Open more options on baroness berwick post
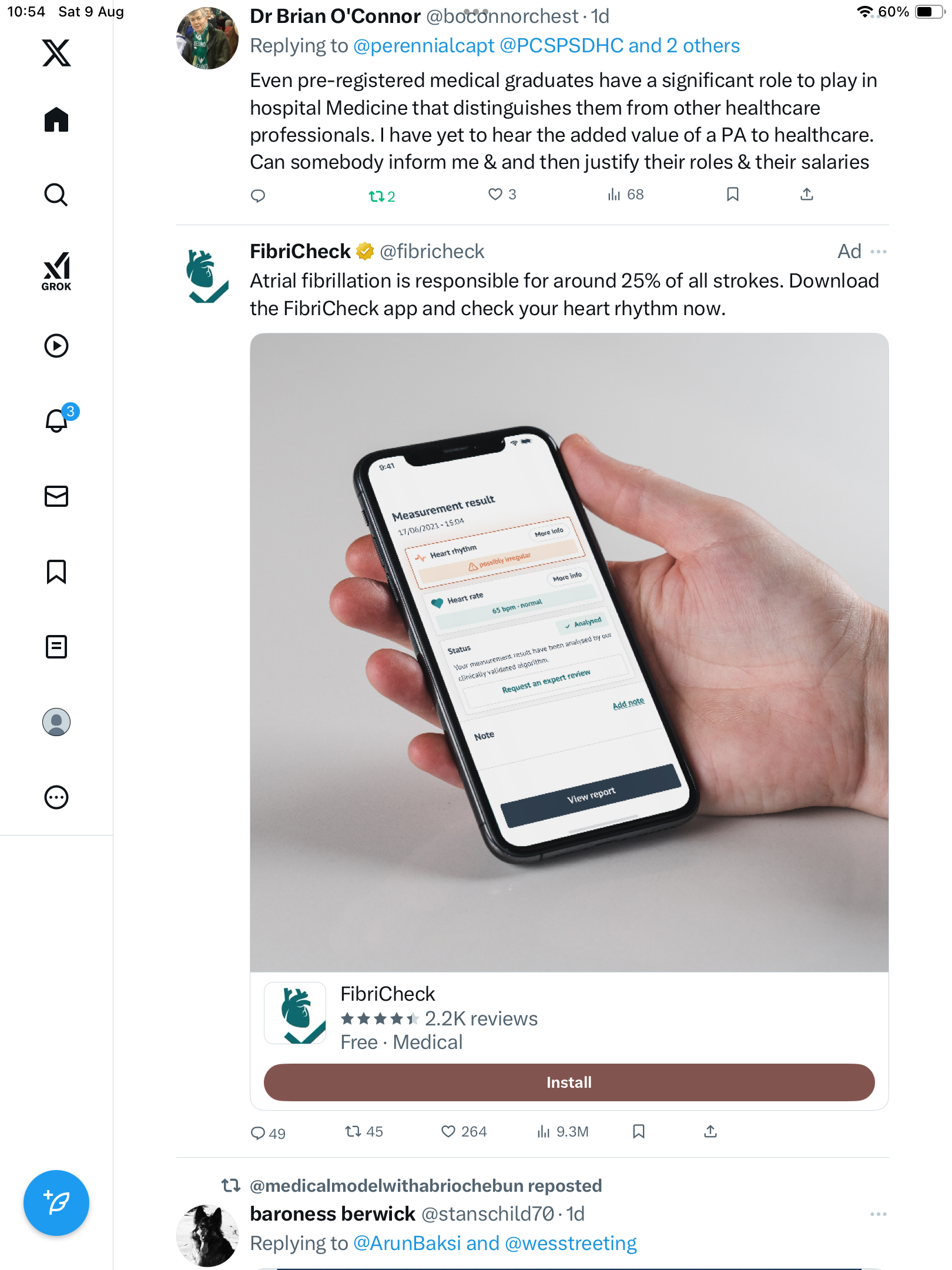 tap(879, 1214)
